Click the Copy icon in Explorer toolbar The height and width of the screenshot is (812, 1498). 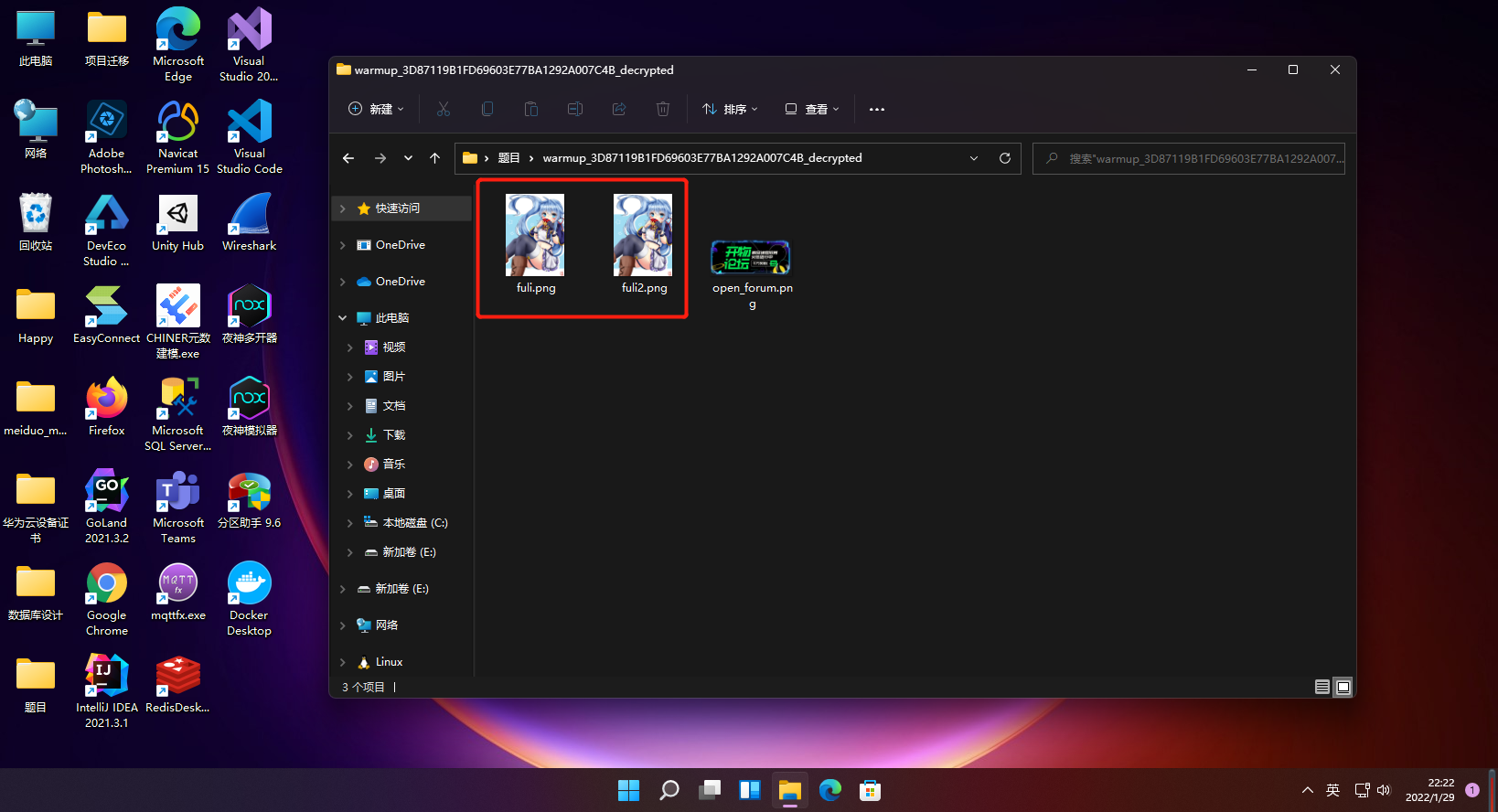coord(487,109)
